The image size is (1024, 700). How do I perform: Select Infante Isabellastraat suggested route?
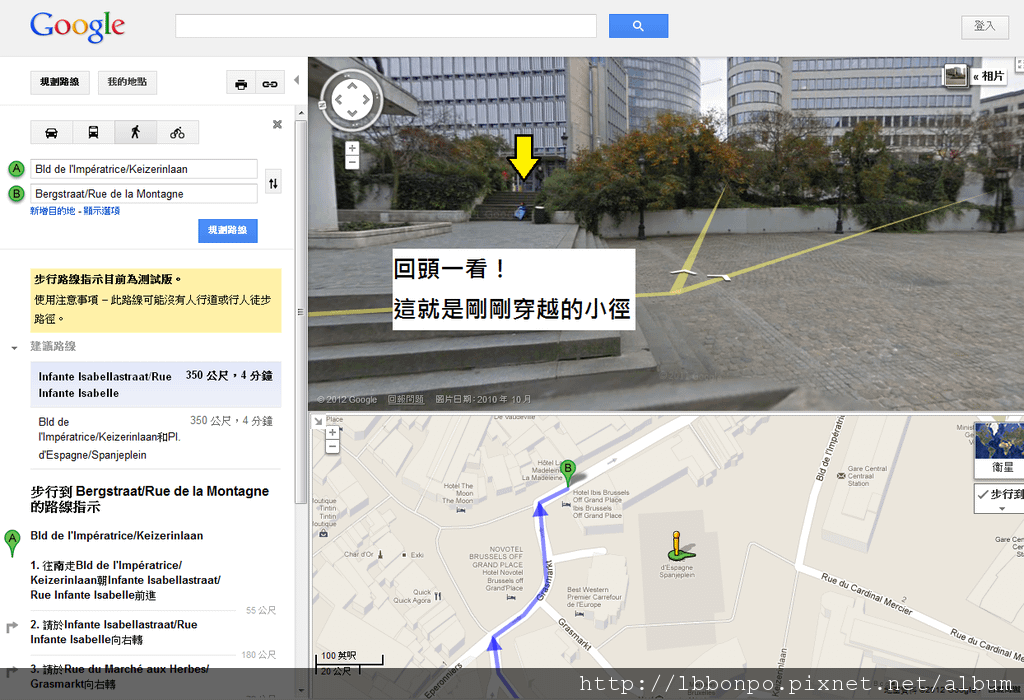tap(155, 385)
